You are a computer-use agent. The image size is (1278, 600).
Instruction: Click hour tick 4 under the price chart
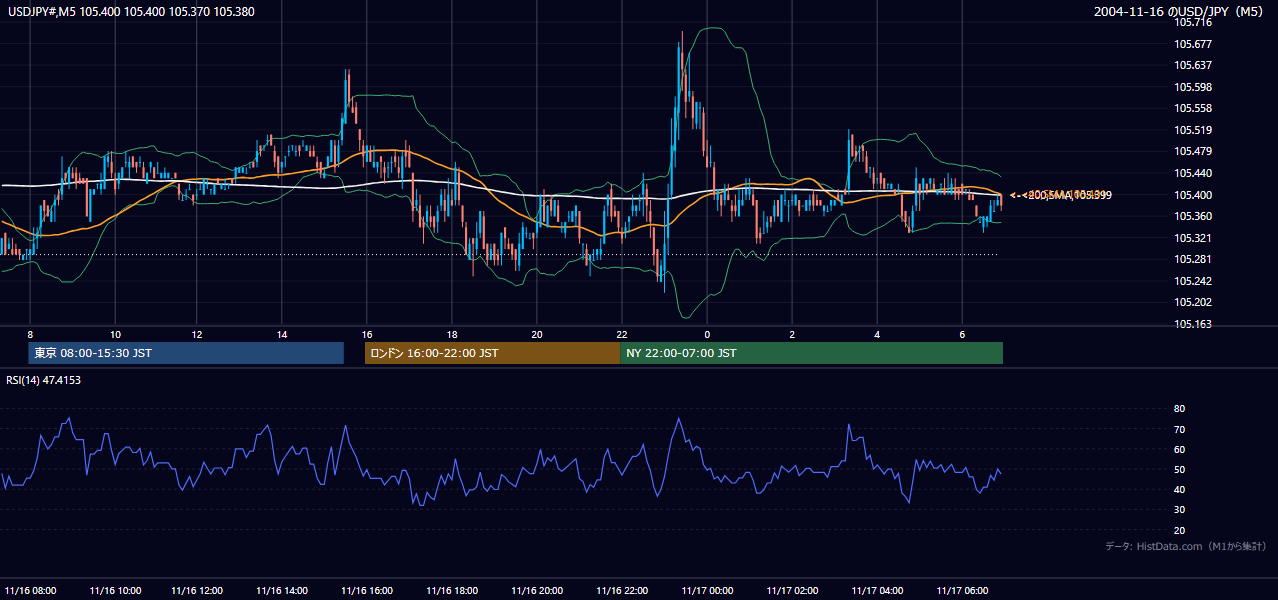coord(877,334)
